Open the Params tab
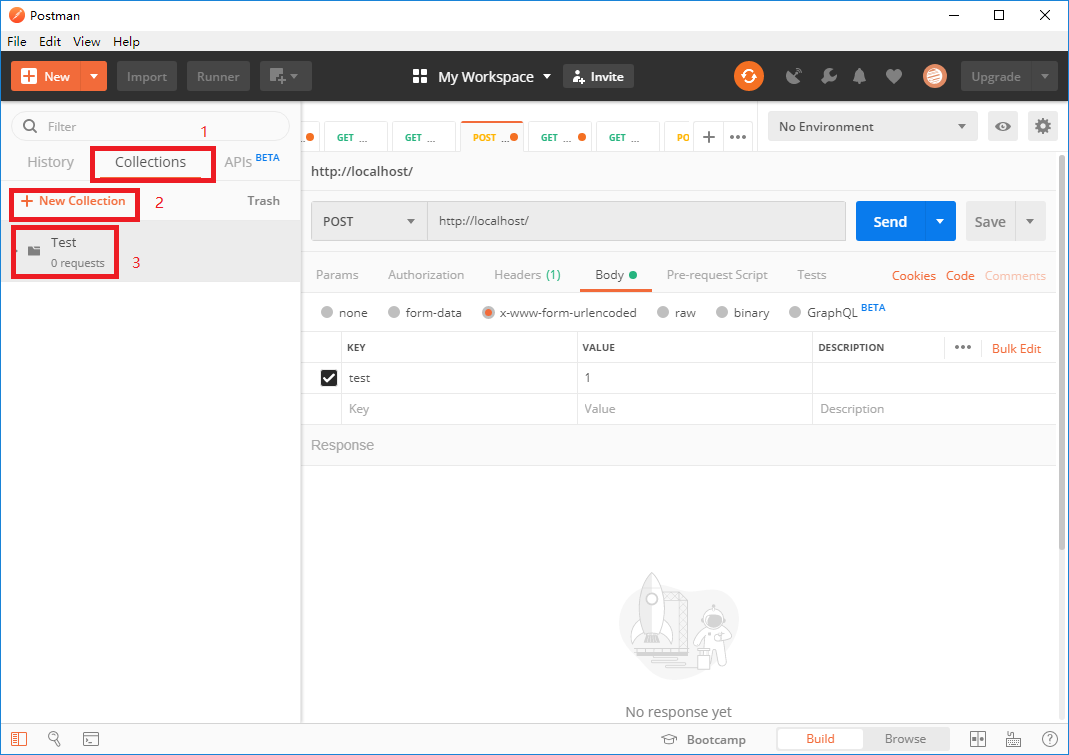Image resolution: width=1069 pixels, height=755 pixels. click(337, 275)
